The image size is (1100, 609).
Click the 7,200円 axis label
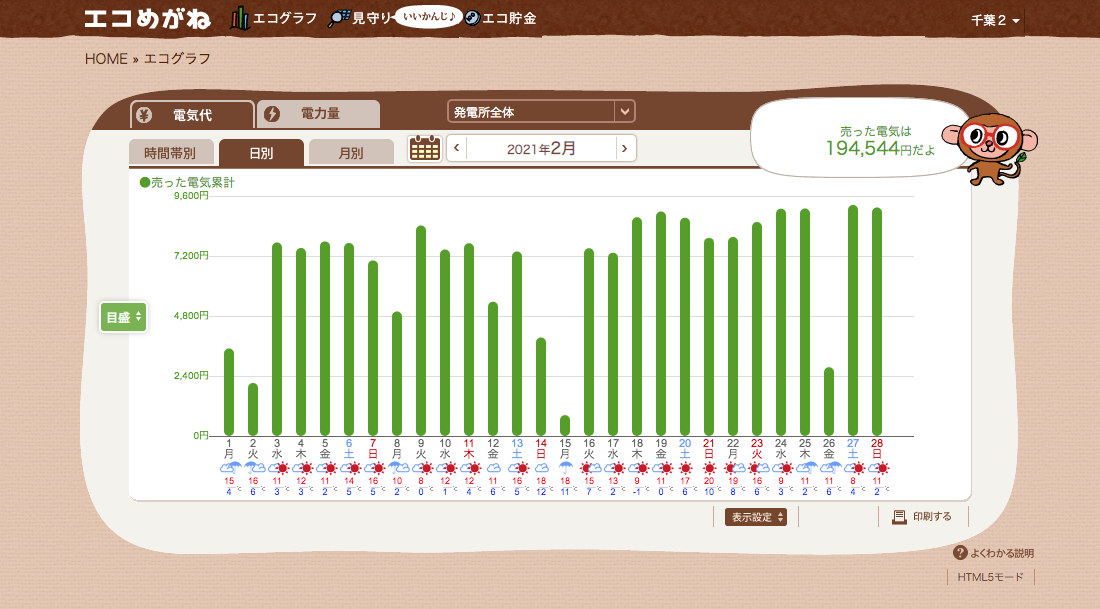[x=192, y=255]
